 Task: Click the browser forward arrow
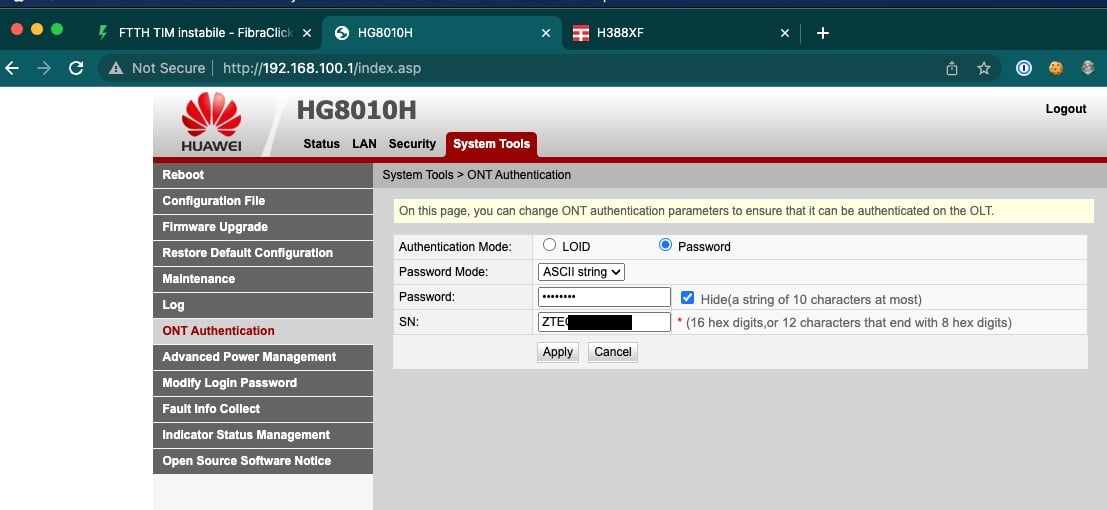click(44, 68)
